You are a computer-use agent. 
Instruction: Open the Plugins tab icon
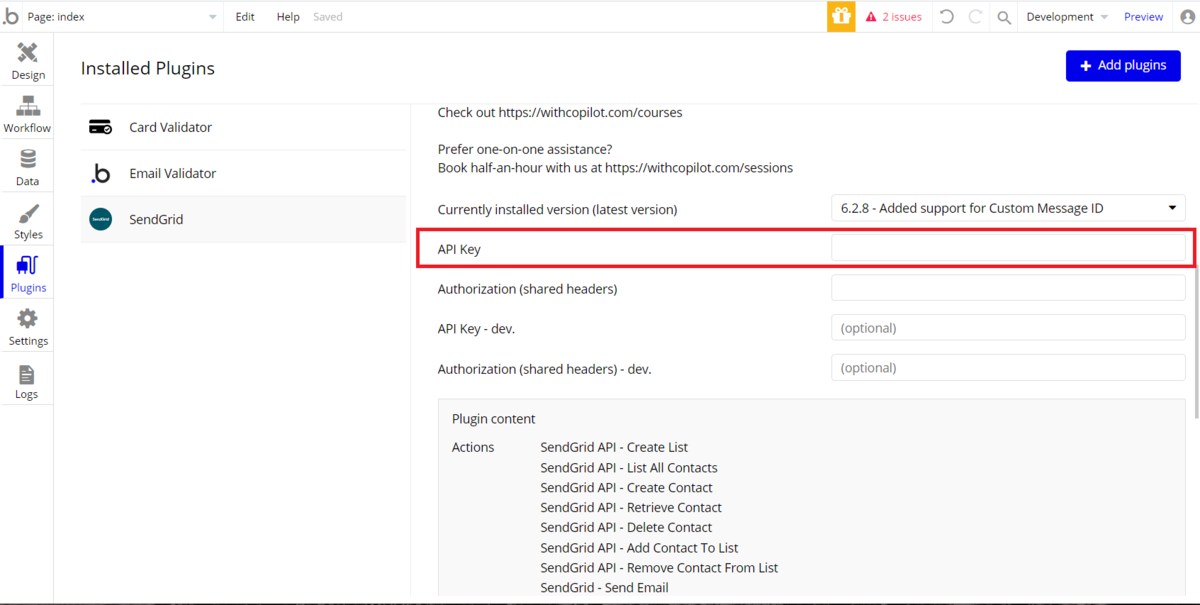pyautogui.click(x=28, y=265)
